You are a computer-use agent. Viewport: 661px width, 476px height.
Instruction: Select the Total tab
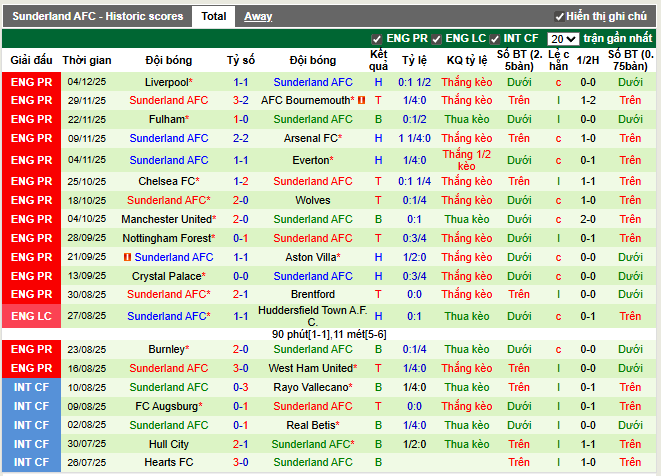(213, 16)
